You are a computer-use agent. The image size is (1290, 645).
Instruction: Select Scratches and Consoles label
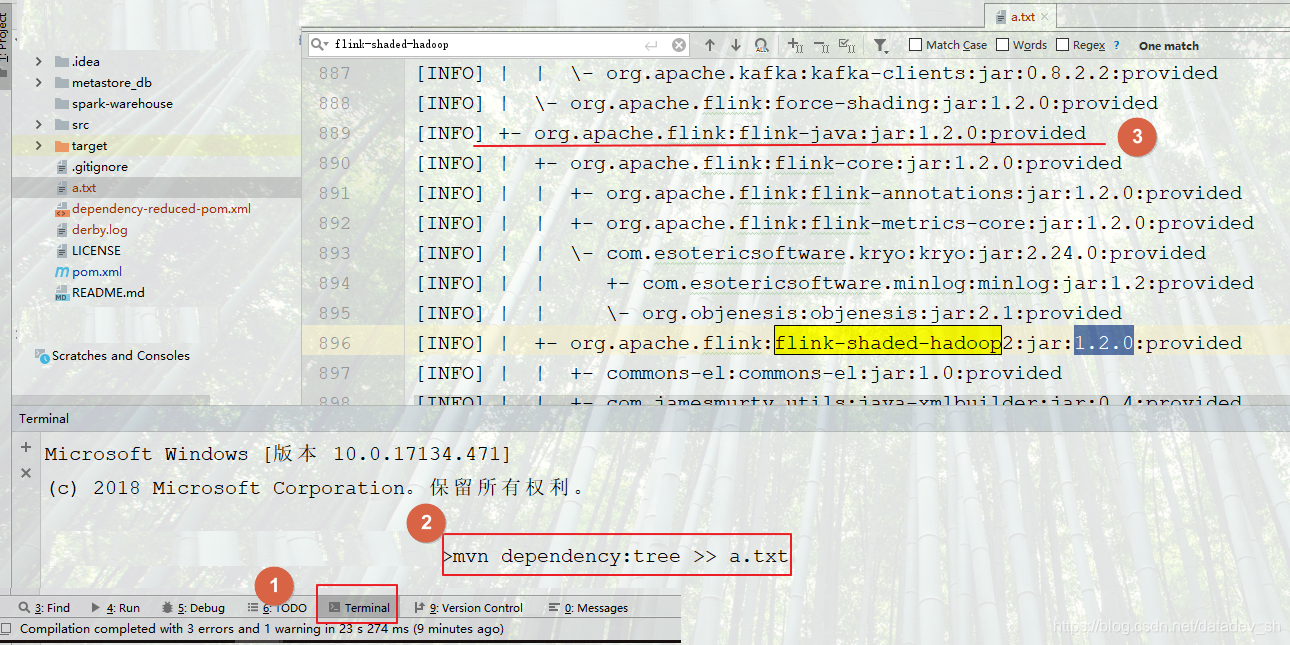pyautogui.click(x=121, y=355)
